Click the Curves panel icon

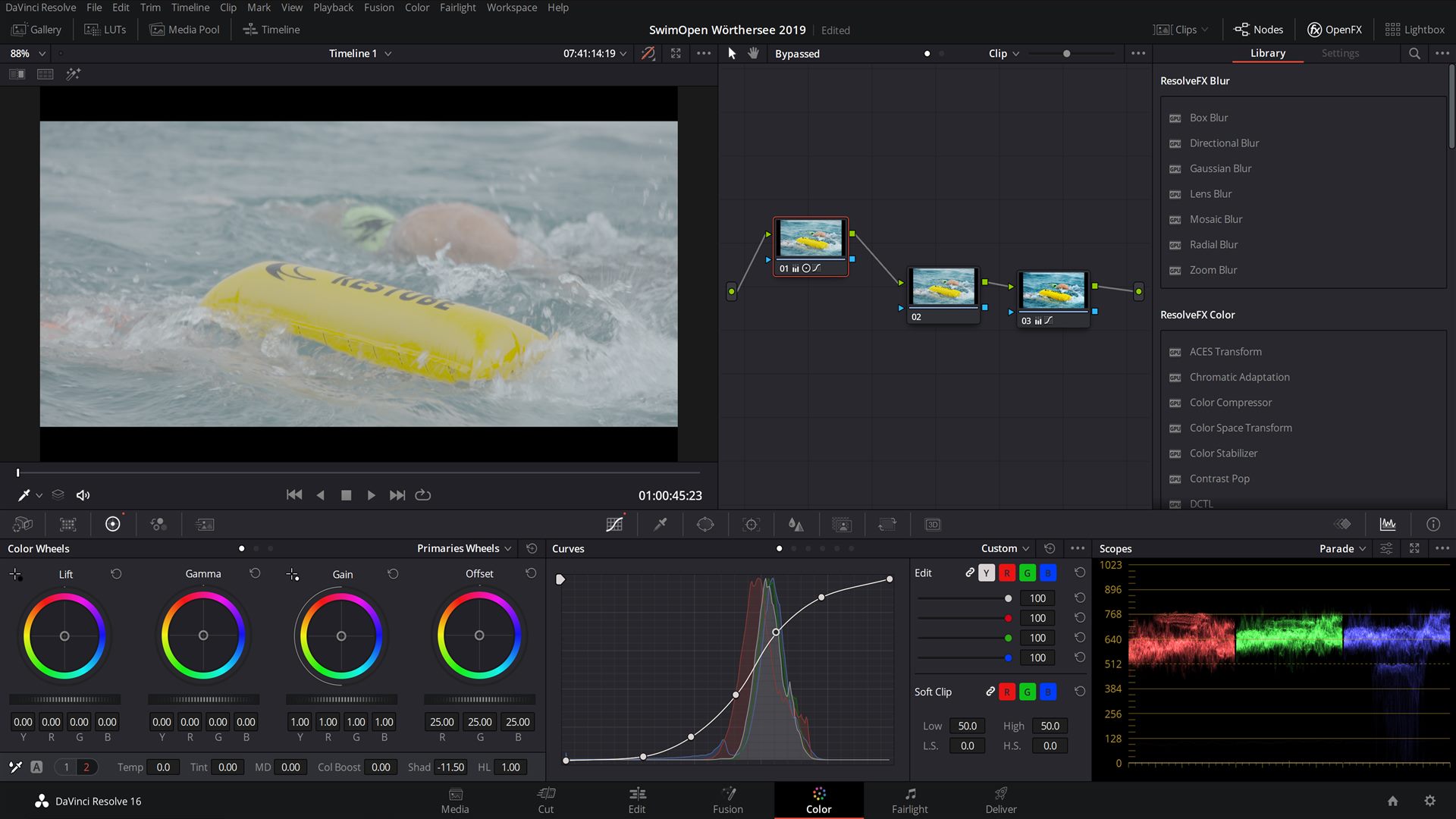(615, 524)
